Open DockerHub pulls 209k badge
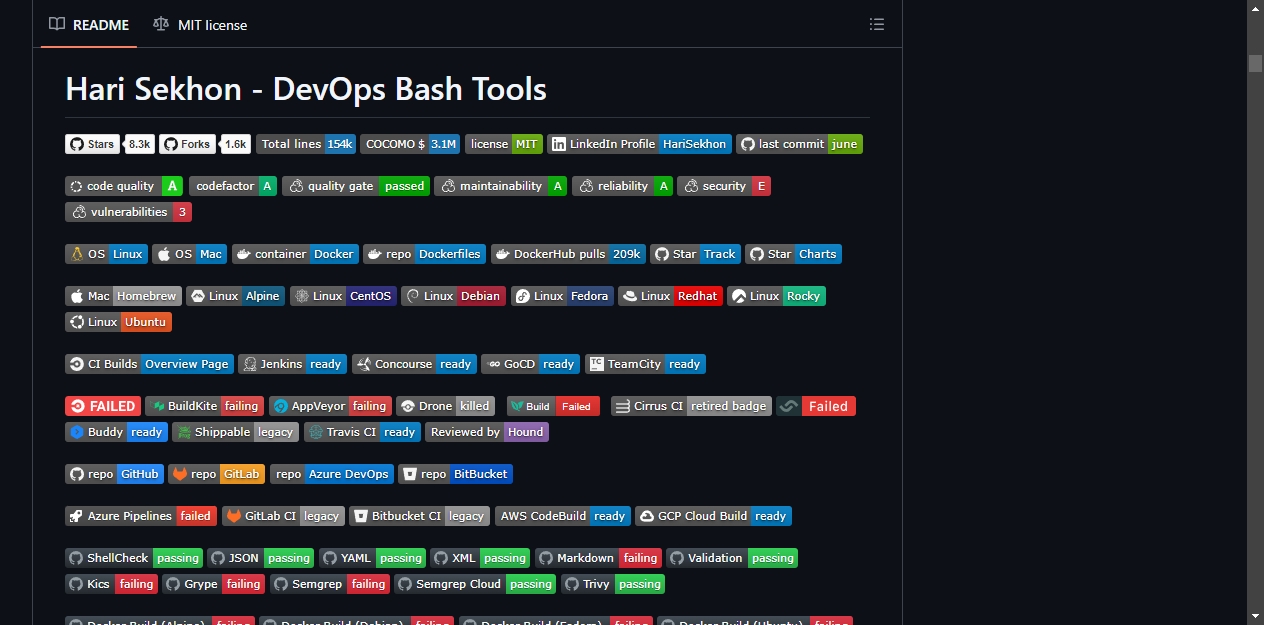 pyautogui.click(x=568, y=254)
